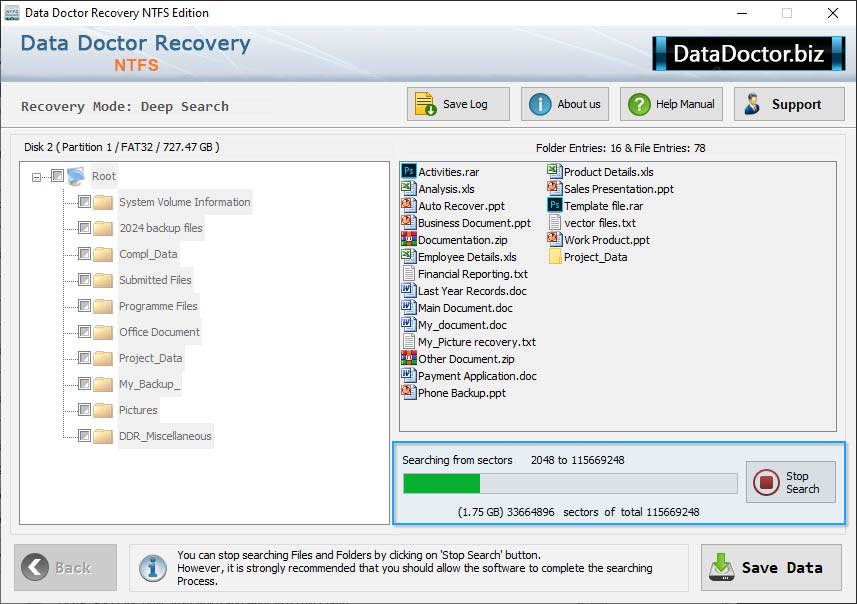Click the 'Disk 2 (Partition 1 / FAT32 / 727.47 GB)' label
This screenshot has width=857, height=604.
[x=122, y=147]
